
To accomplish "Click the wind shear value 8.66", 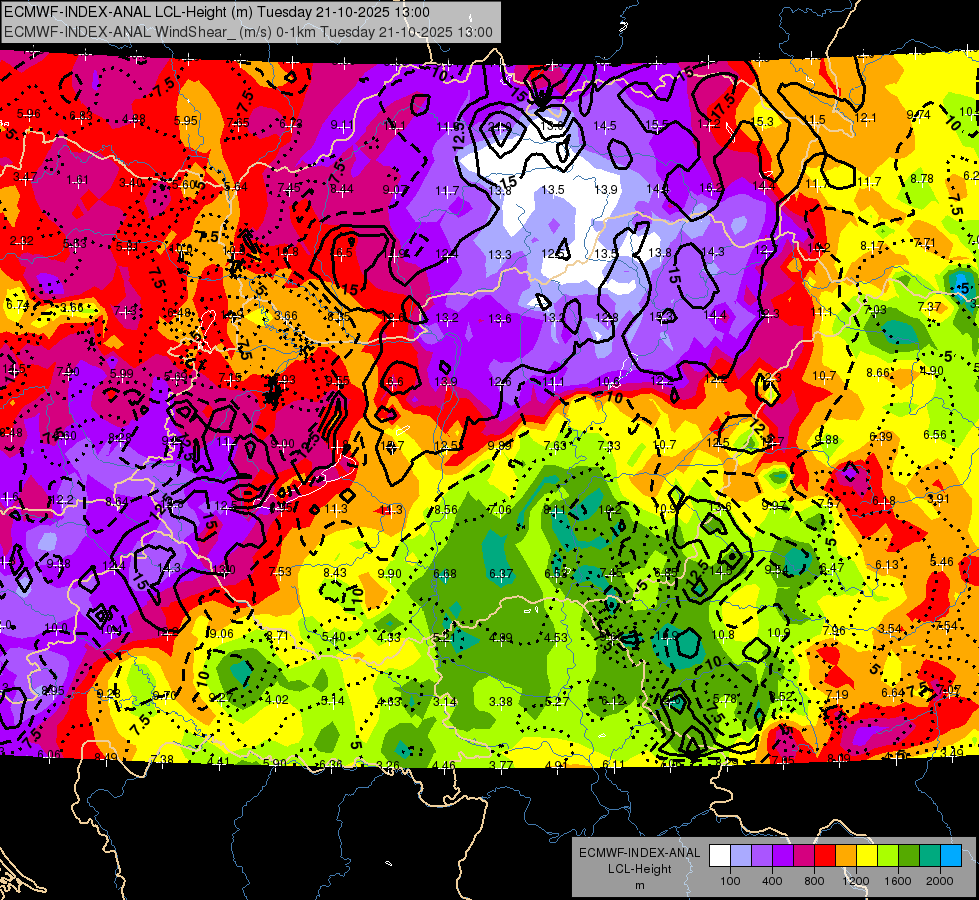I will click(878, 373).
